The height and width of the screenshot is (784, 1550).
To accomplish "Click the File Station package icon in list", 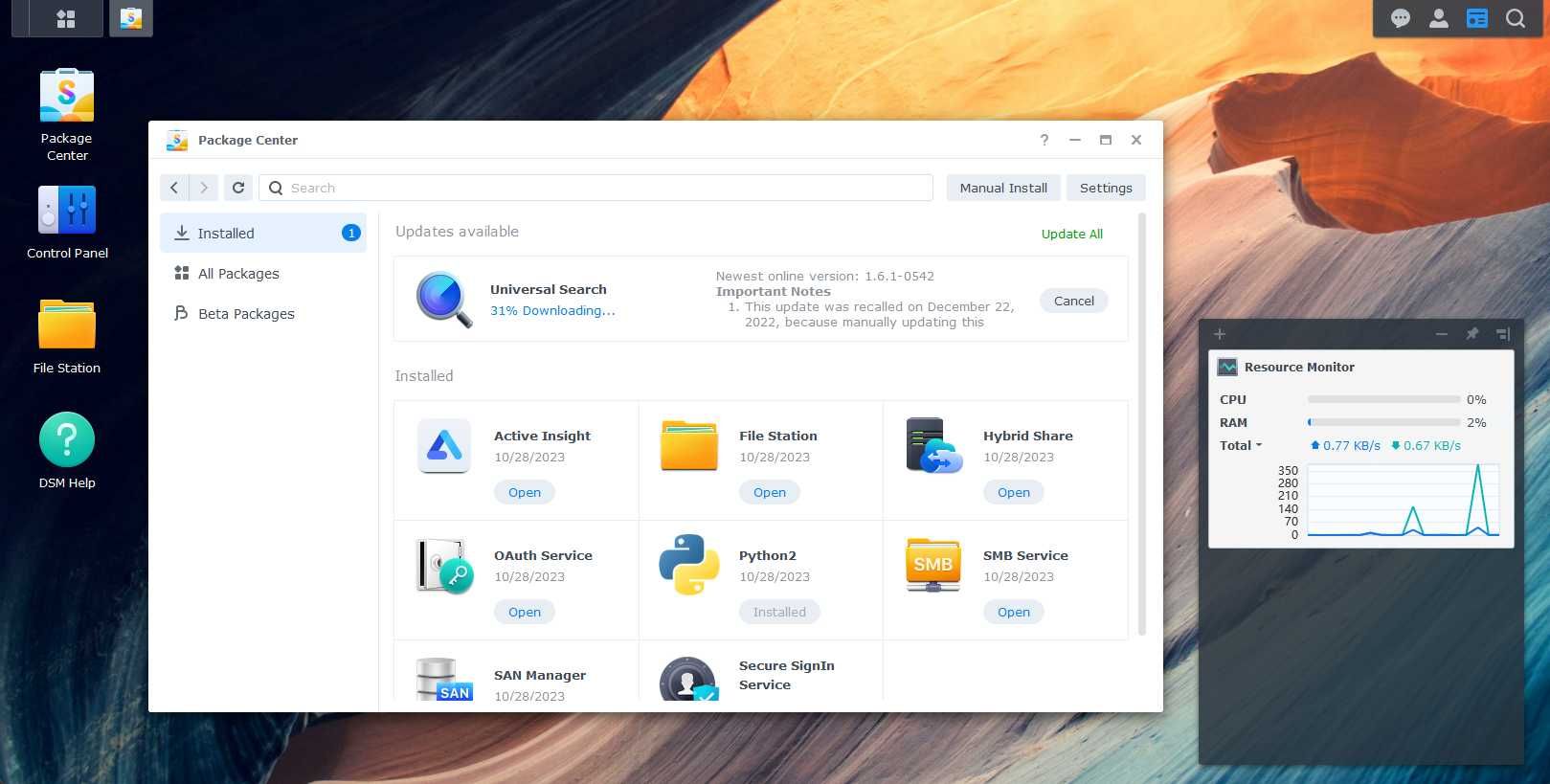I will click(689, 446).
